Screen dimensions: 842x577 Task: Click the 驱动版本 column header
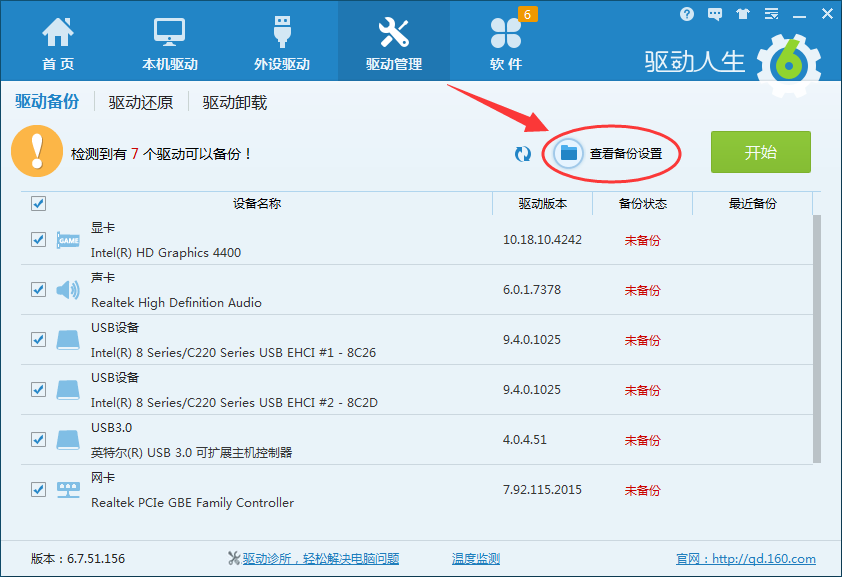click(x=542, y=203)
